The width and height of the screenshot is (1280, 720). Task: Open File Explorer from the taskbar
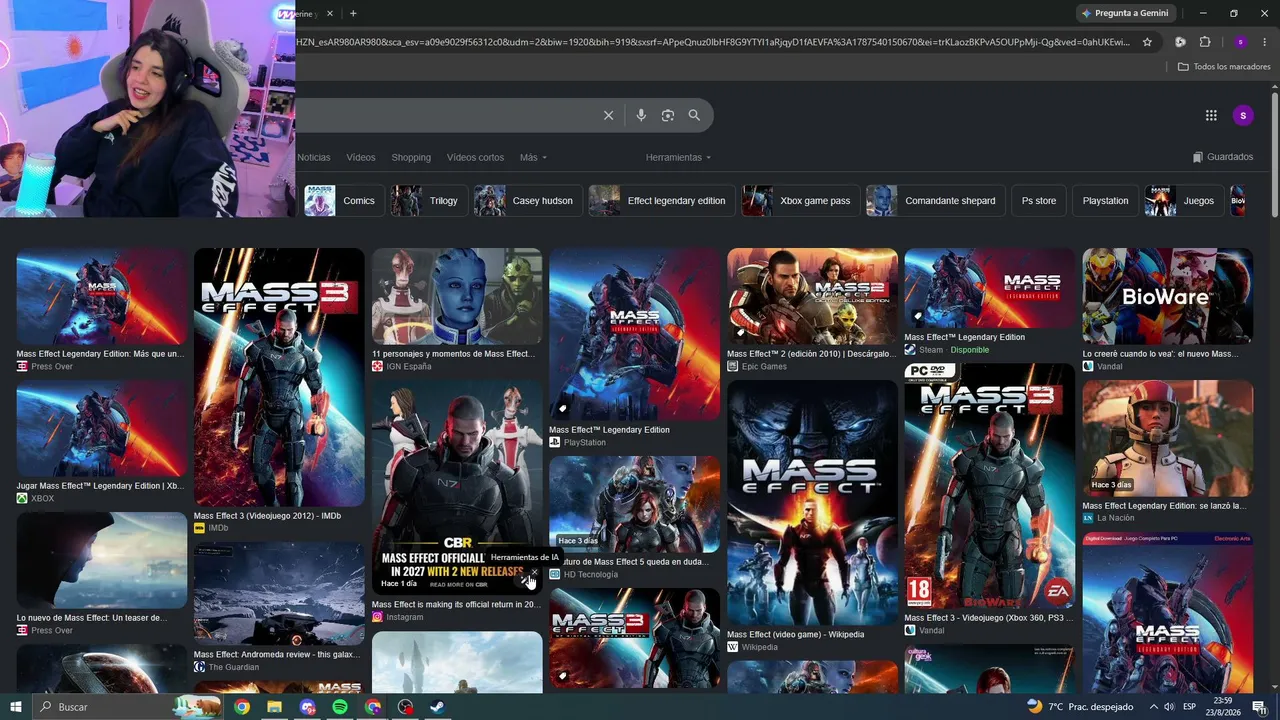click(274, 707)
